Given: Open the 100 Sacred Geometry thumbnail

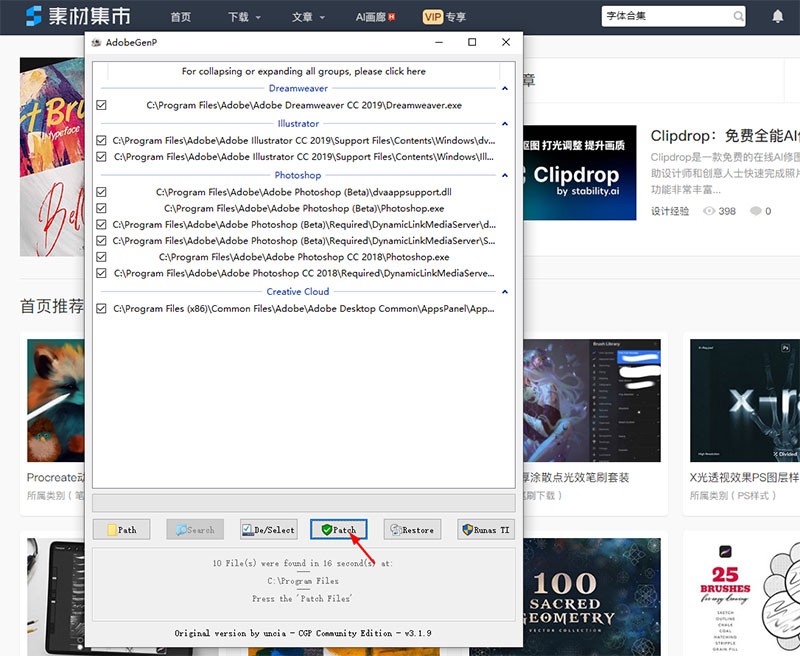Looking at the screenshot, I should tap(592, 597).
